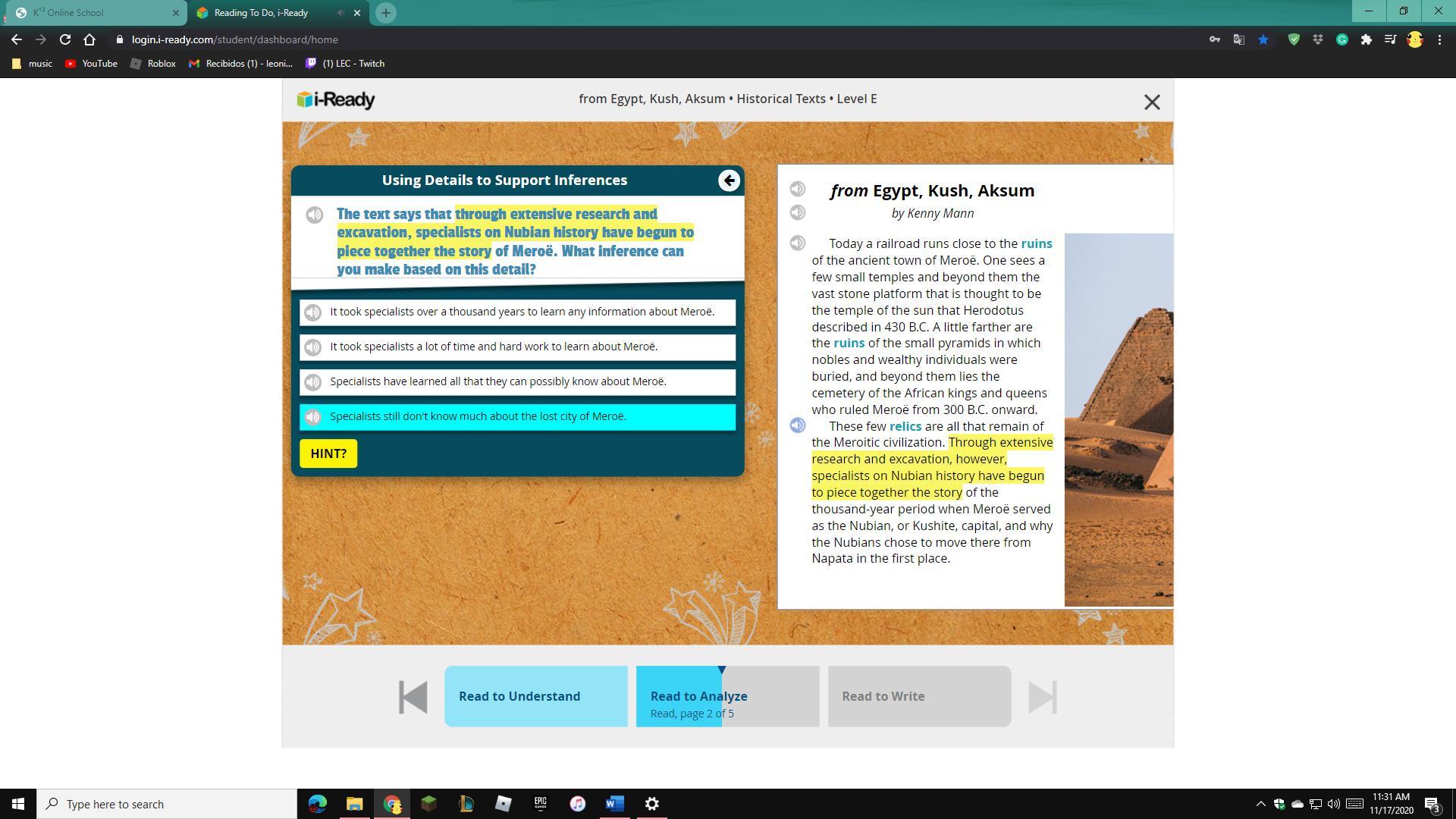The width and height of the screenshot is (1456, 819).
Task: Close the i-Ready lesson with X
Action: coord(1151,102)
